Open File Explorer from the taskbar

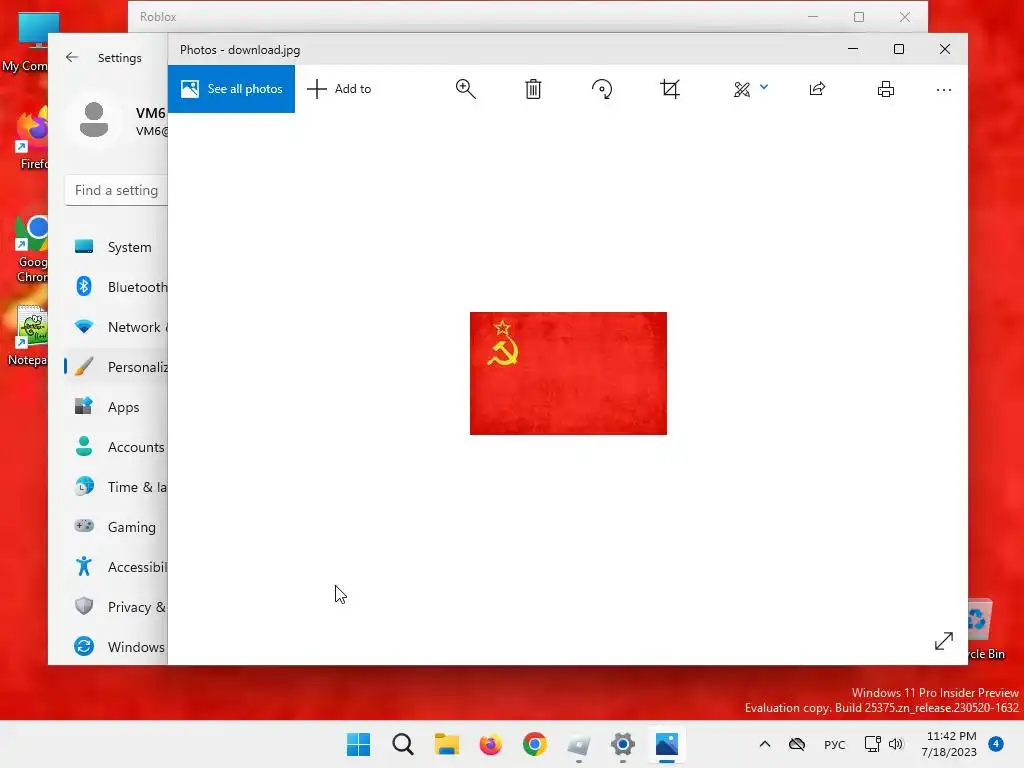click(447, 744)
